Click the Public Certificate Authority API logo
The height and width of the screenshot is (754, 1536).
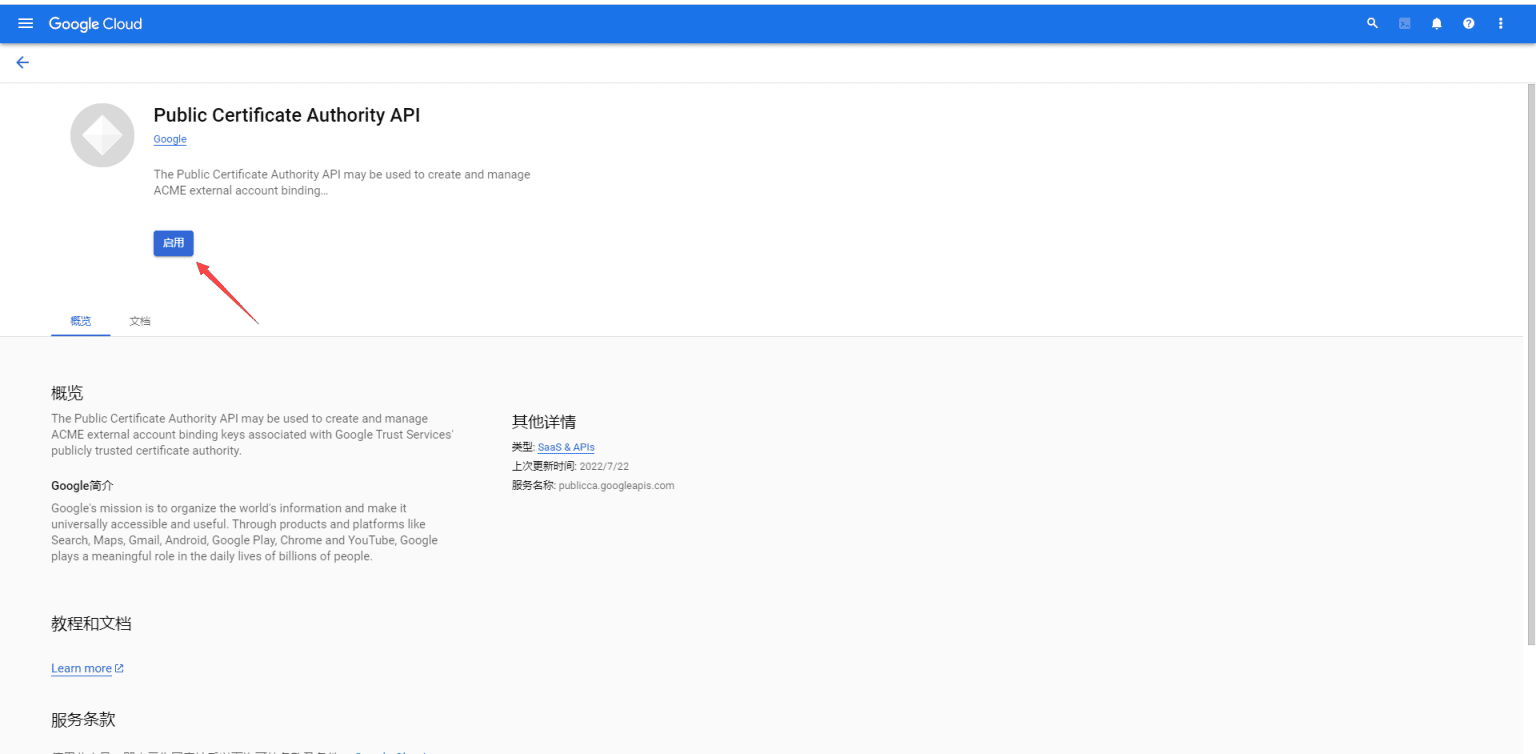pos(102,135)
